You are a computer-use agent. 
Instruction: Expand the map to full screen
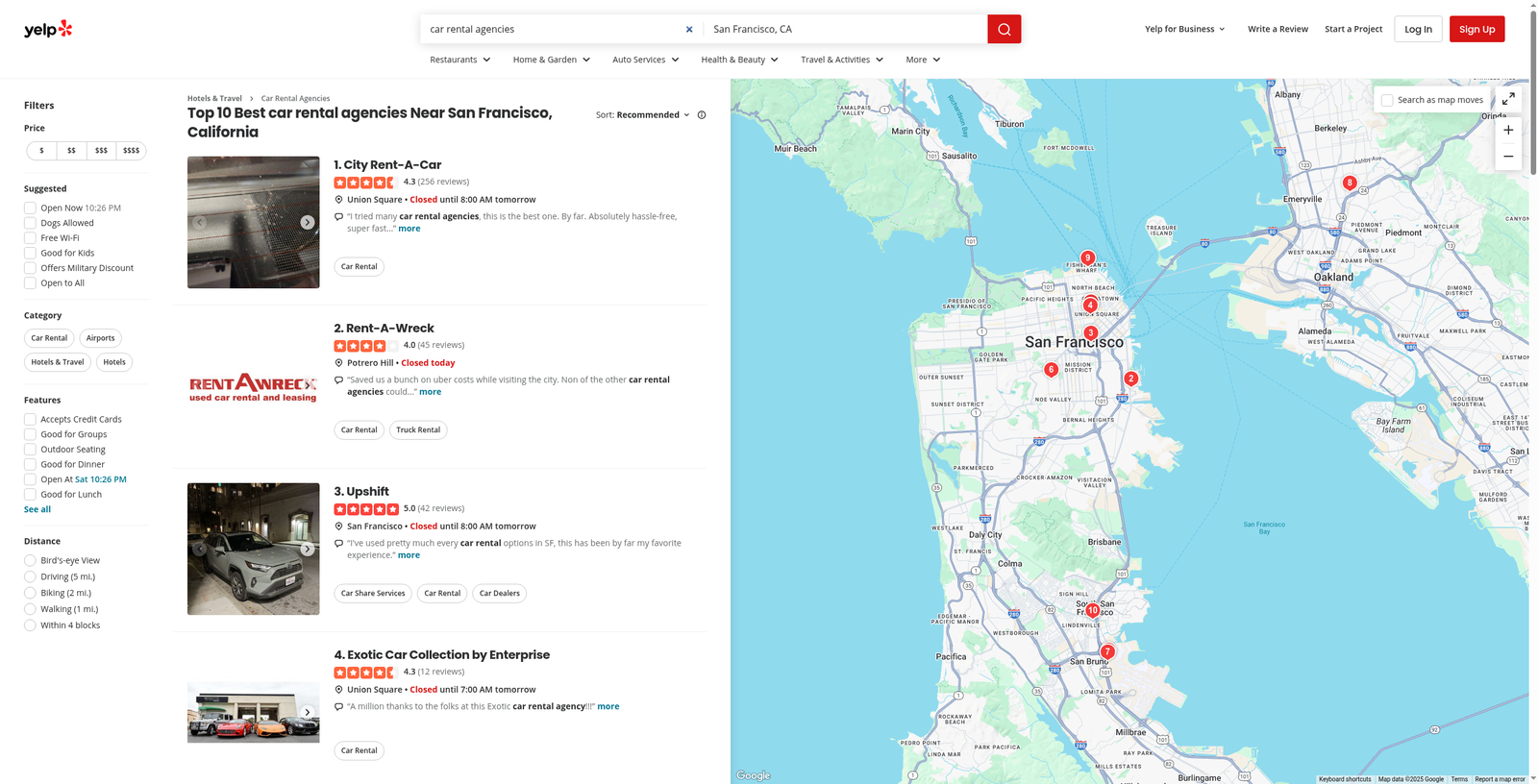coord(1508,99)
